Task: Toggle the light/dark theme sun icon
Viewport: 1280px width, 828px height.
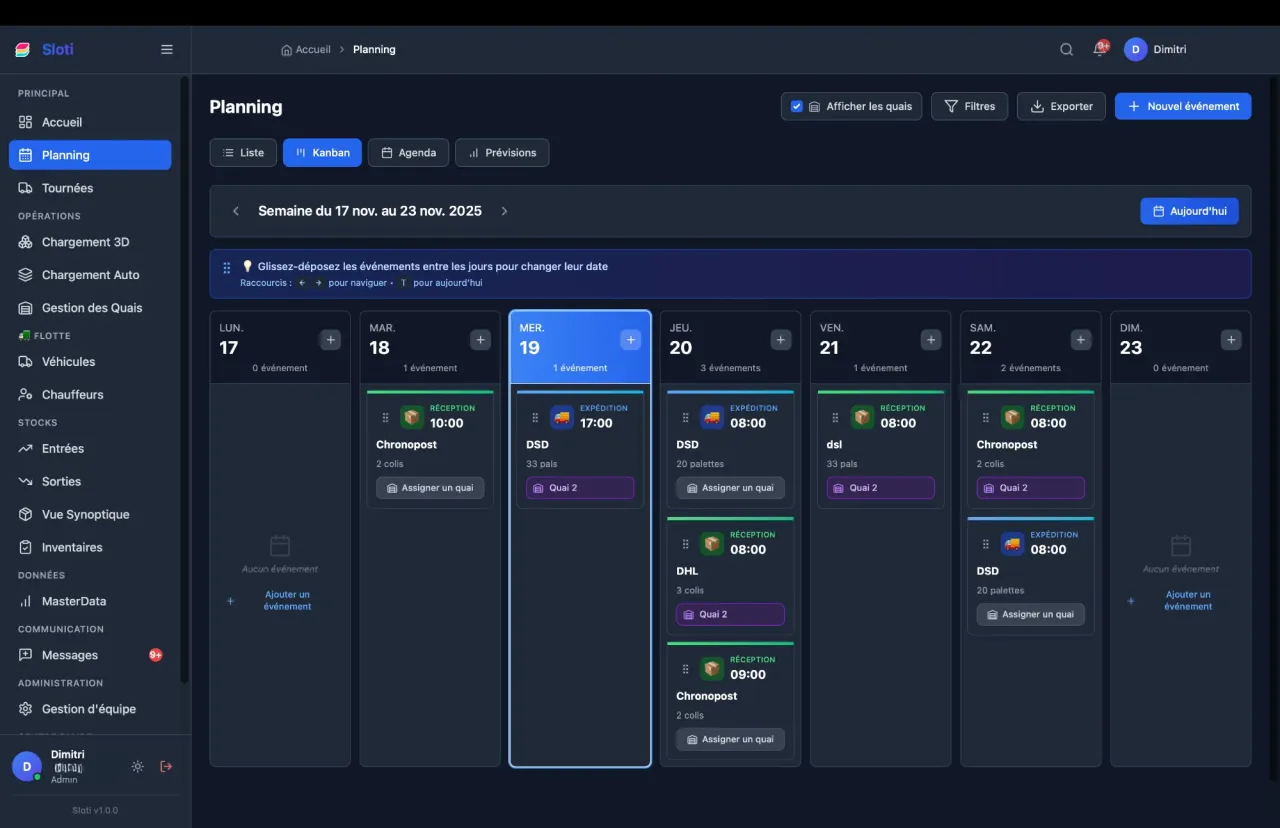Action: [x=137, y=766]
